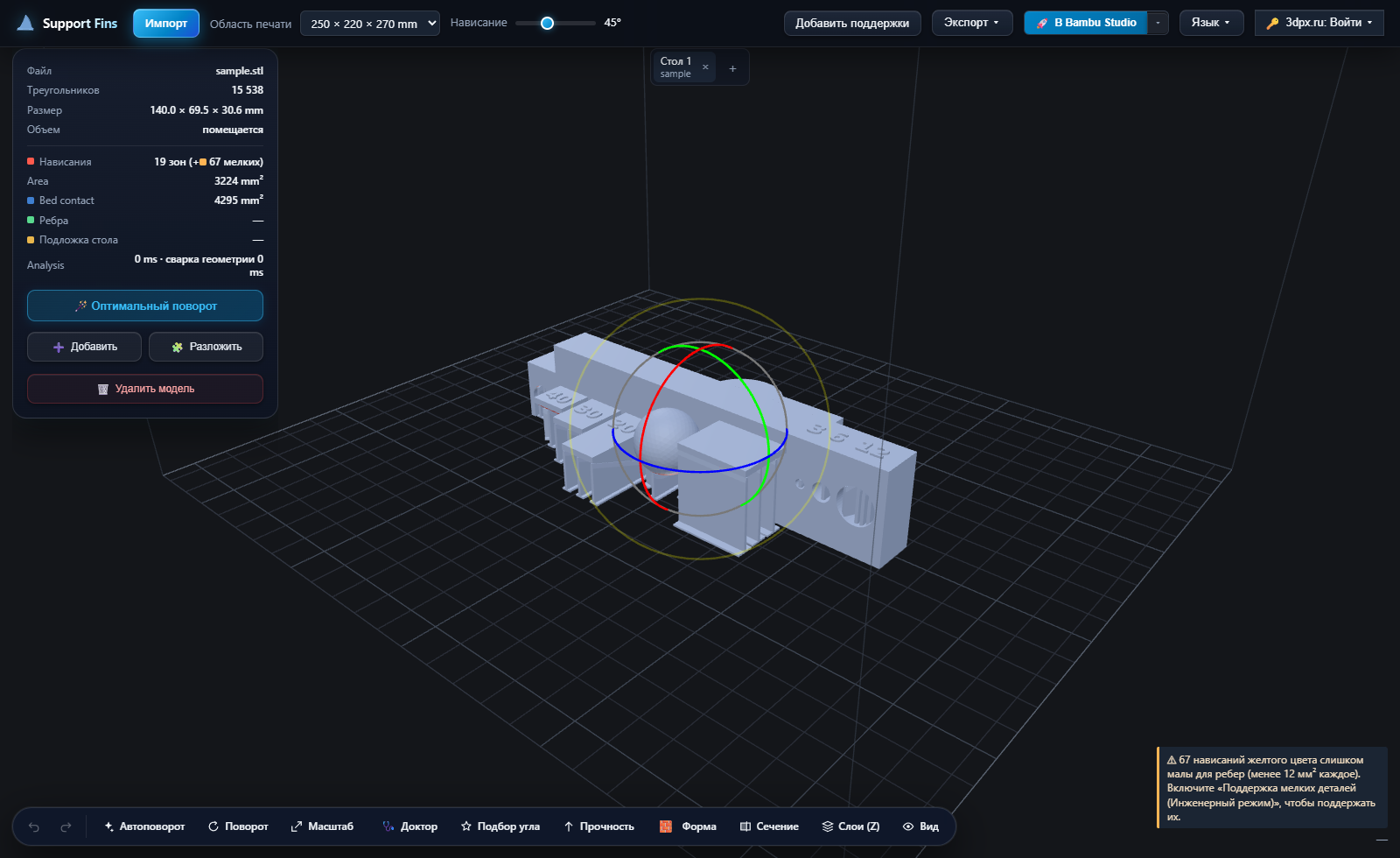The height and width of the screenshot is (858, 1400).
Task: Open the Подбор угла tool
Action: point(500,826)
